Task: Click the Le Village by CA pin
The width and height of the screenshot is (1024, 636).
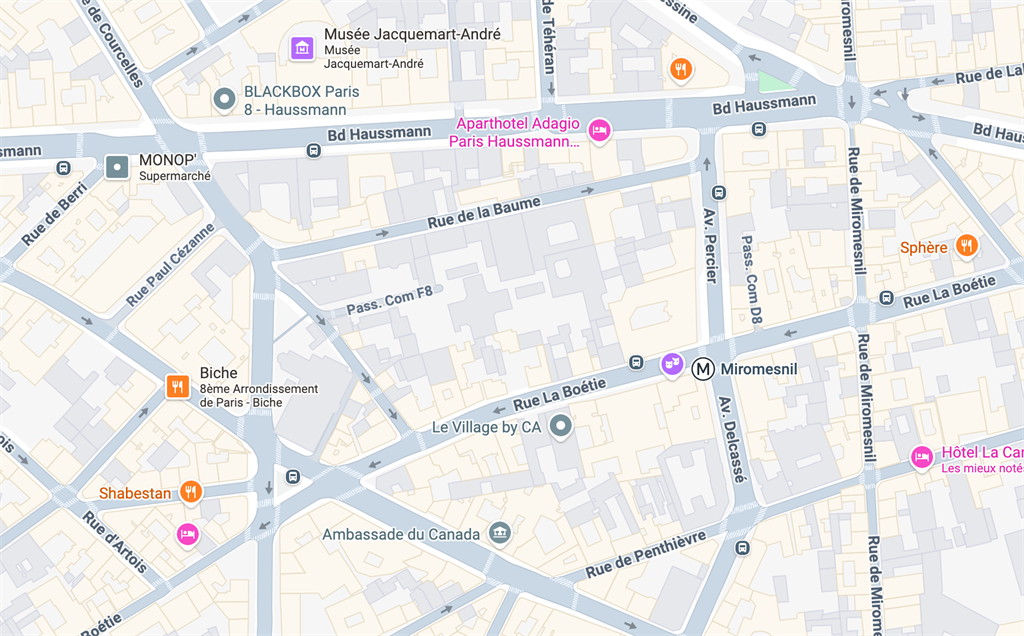Action: pos(560,426)
